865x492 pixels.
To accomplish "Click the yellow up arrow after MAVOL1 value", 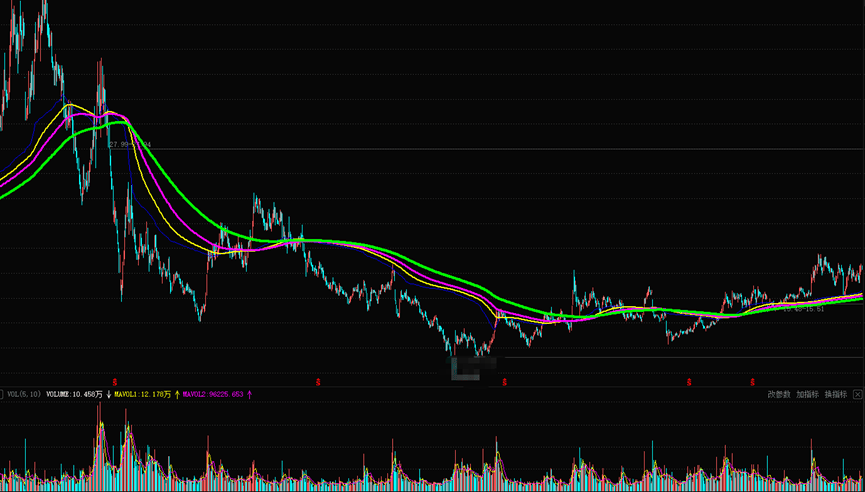I will [x=178, y=395].
